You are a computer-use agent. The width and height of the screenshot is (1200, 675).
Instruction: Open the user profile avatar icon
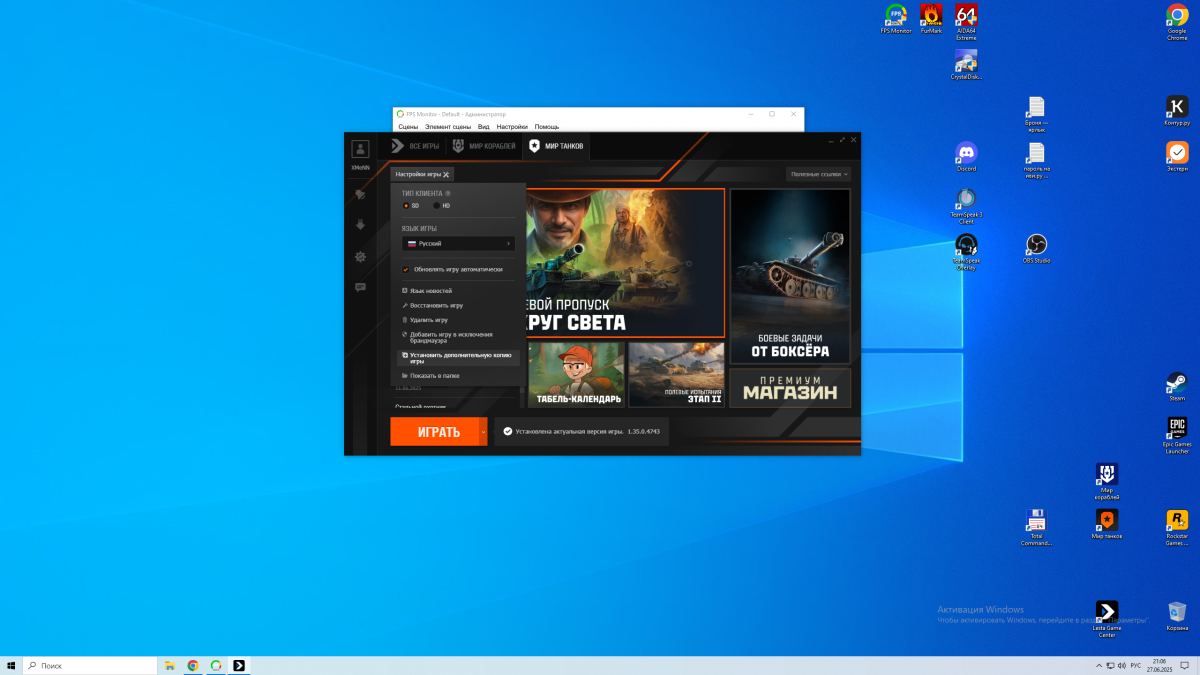tap(360, 149)
